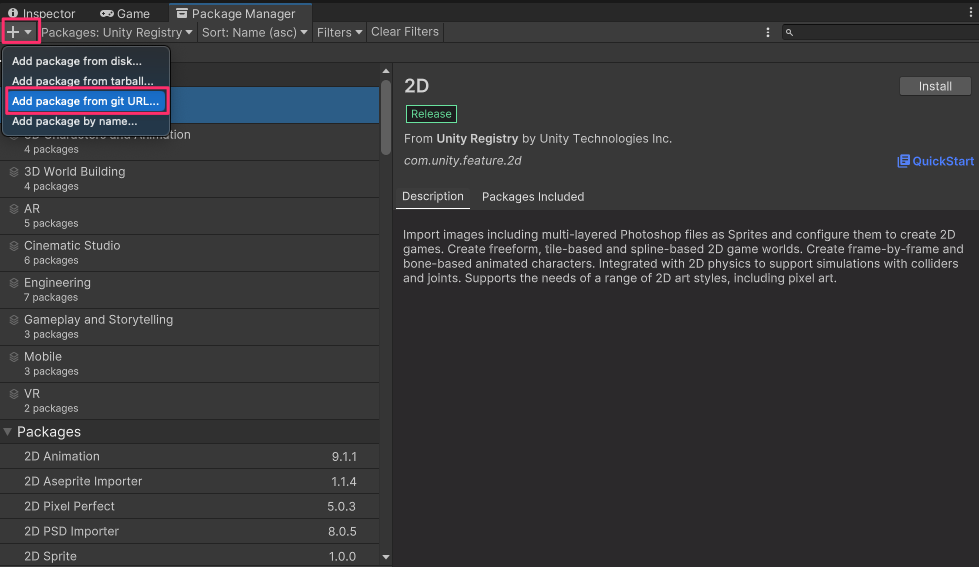Click the layers icon beside 3D World Building

point(14,172)
